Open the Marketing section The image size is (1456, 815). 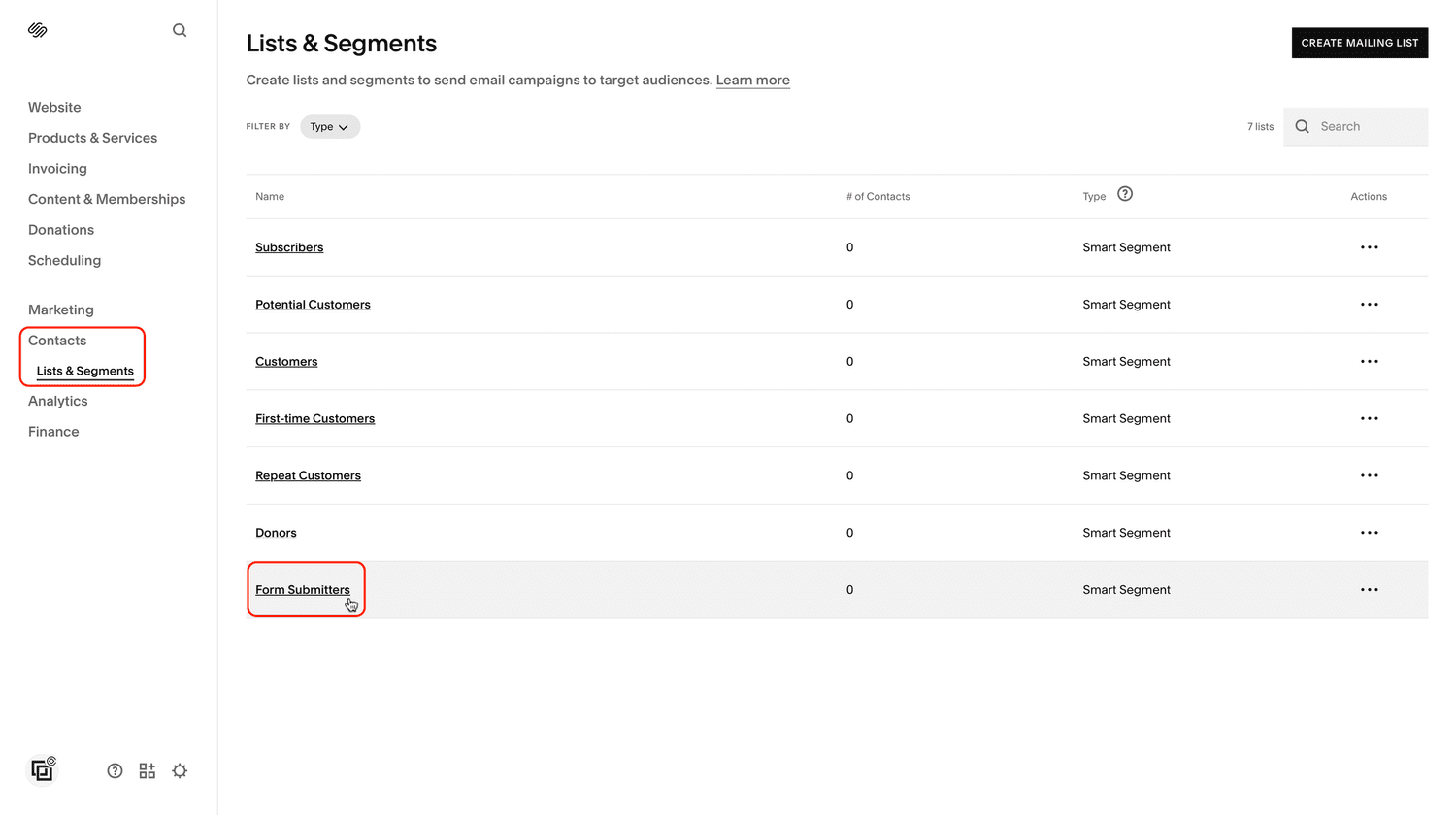pos(61,310)
